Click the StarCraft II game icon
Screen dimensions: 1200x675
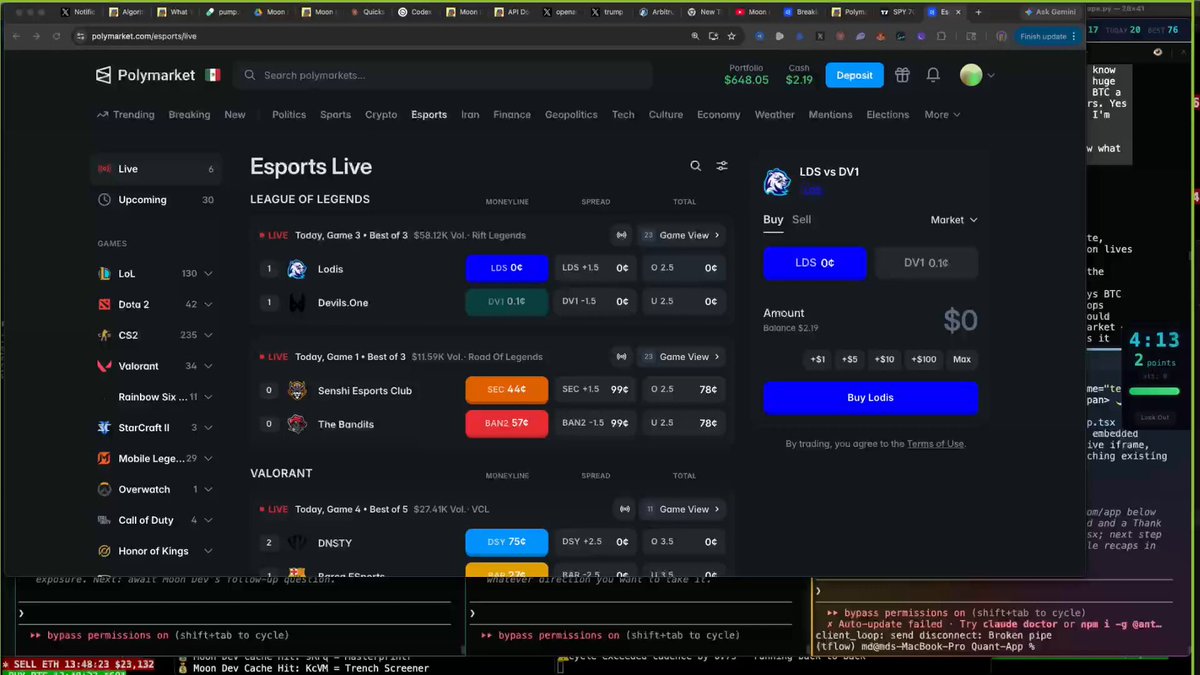pos(104,428)
